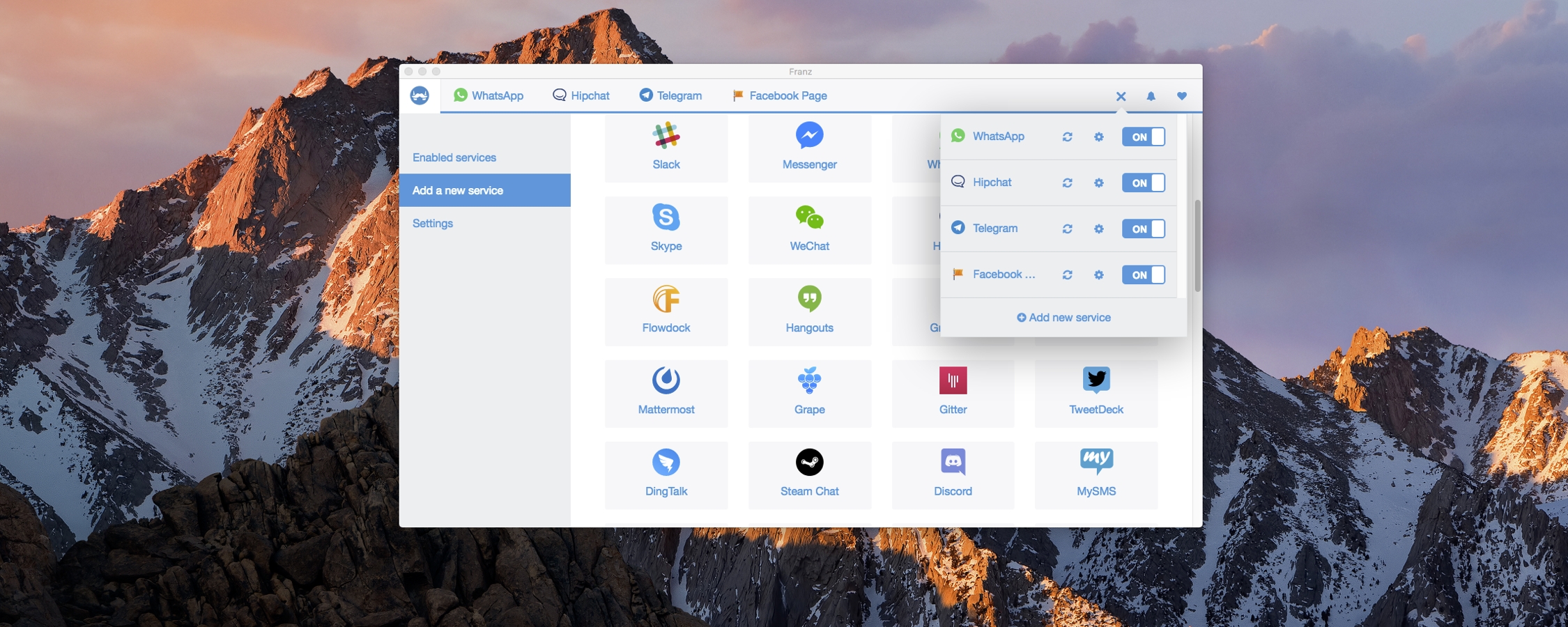Image resolution: width=1568 pixels, height=627 pixels.
Task: Switch to the Facebook Page tab
Action: pos(780,95)
